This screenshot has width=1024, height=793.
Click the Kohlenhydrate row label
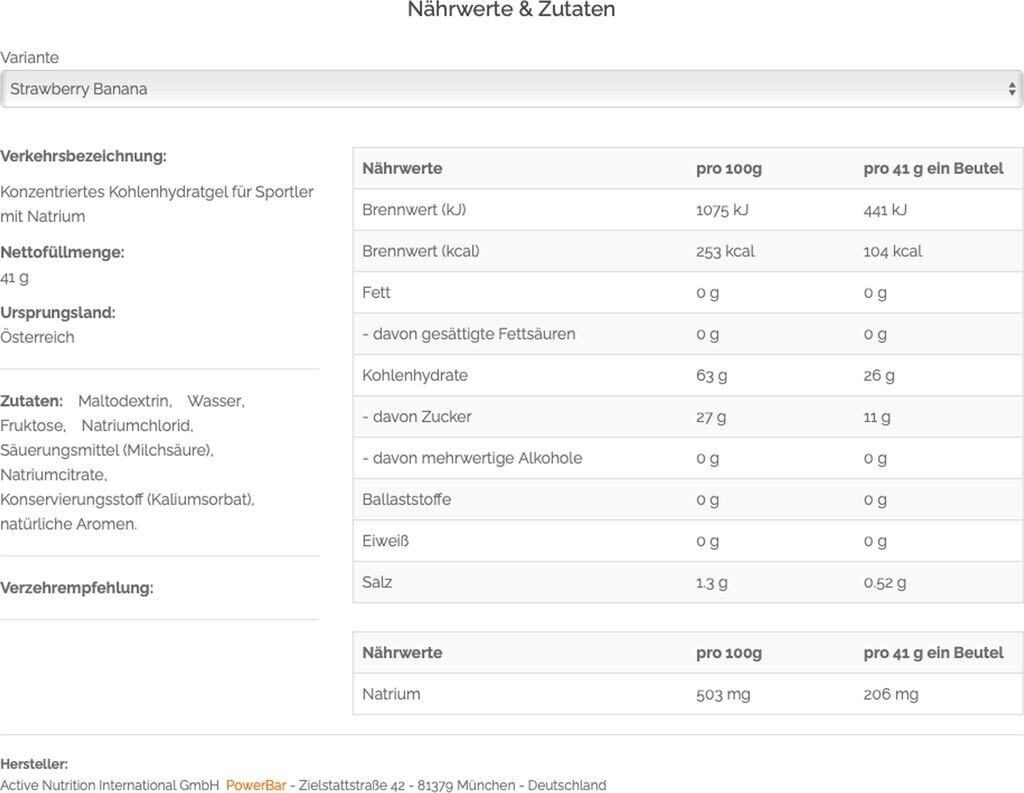point(415,375)
